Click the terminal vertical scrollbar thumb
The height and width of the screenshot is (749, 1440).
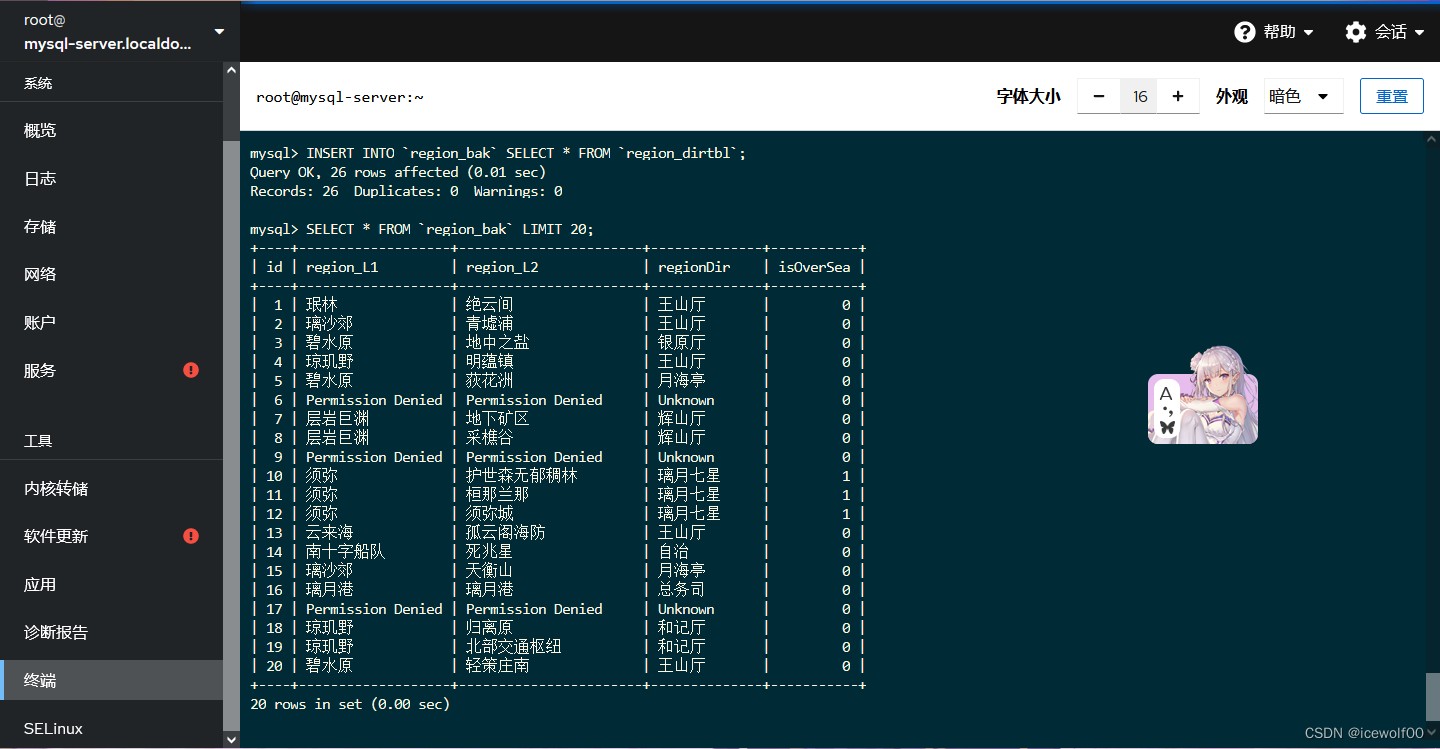1432,697
